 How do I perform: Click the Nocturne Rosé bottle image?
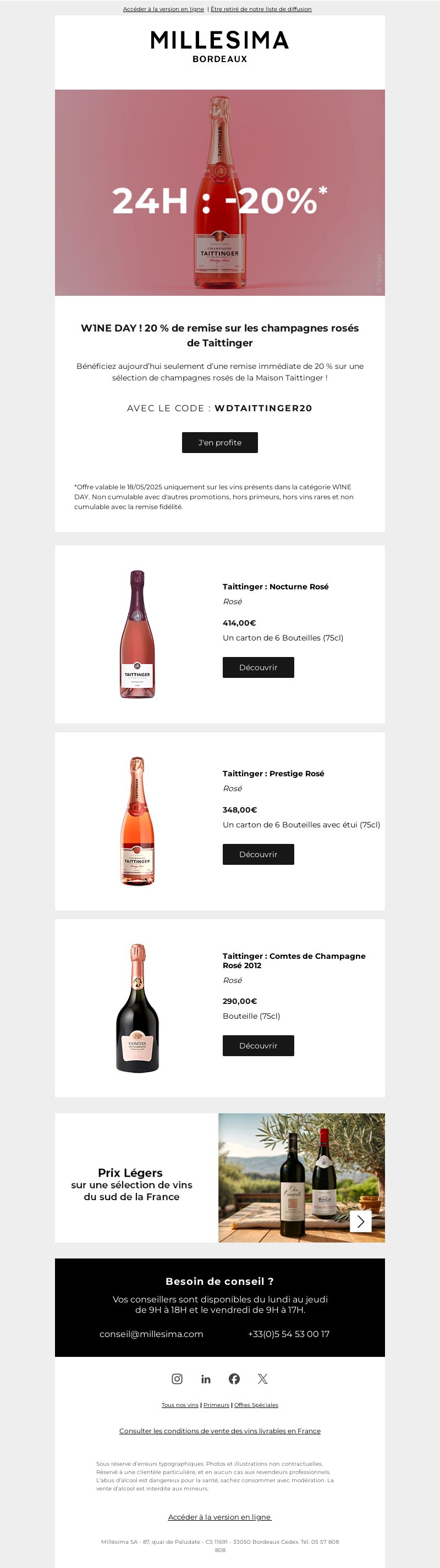137,634
